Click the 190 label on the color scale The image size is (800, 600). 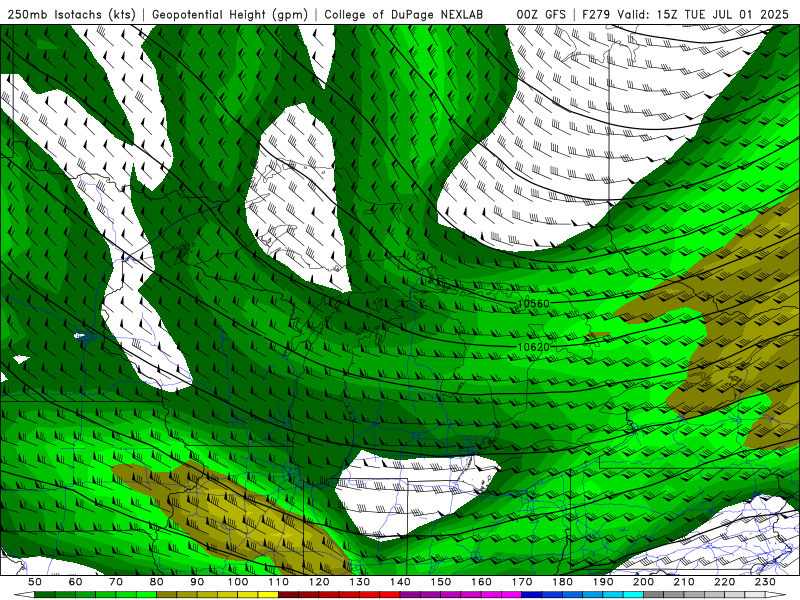603,582
